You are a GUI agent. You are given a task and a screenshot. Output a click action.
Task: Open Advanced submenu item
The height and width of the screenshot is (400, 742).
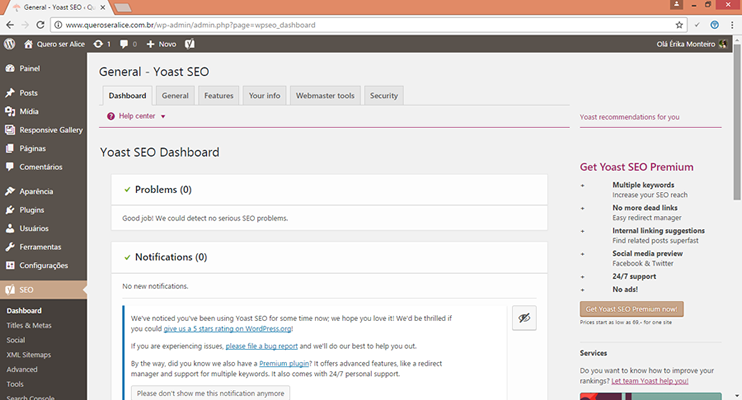click(22, 369)
